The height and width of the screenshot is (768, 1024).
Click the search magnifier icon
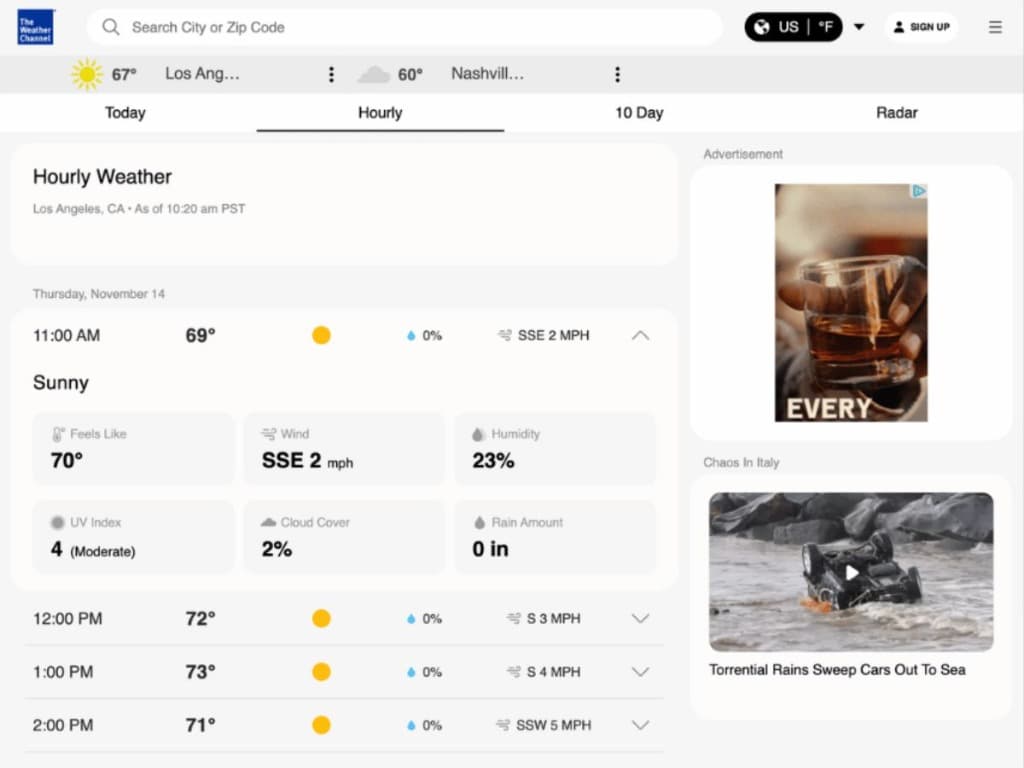tap(111, 27)
